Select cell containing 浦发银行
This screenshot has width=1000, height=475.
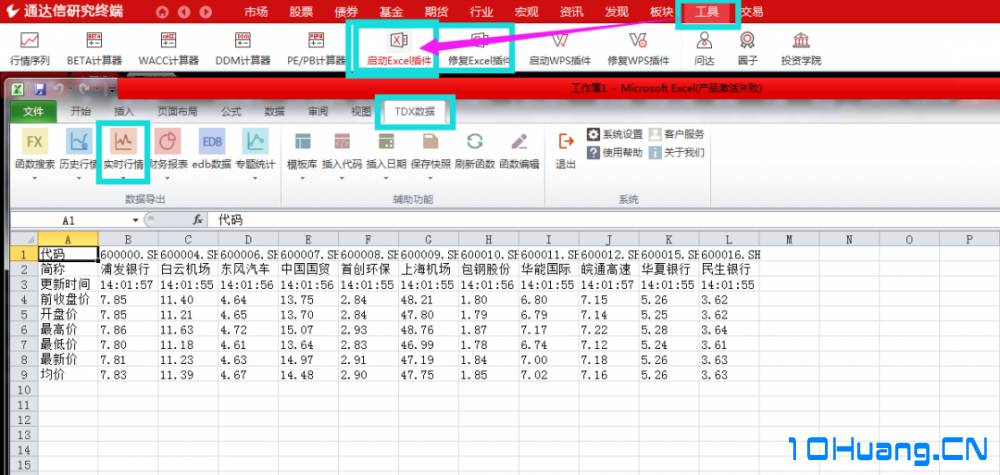pos(128,268)
